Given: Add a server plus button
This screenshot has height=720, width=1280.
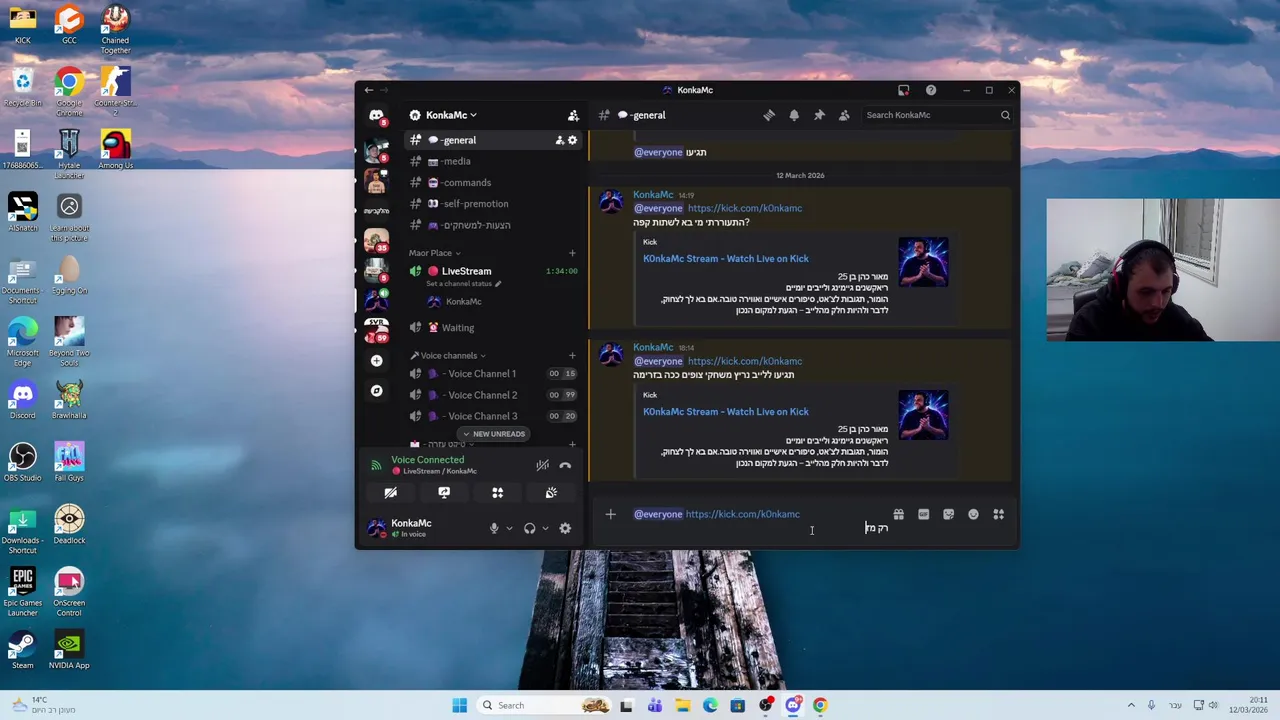Looking at the screenshot, I should click(x=376, y=361).
